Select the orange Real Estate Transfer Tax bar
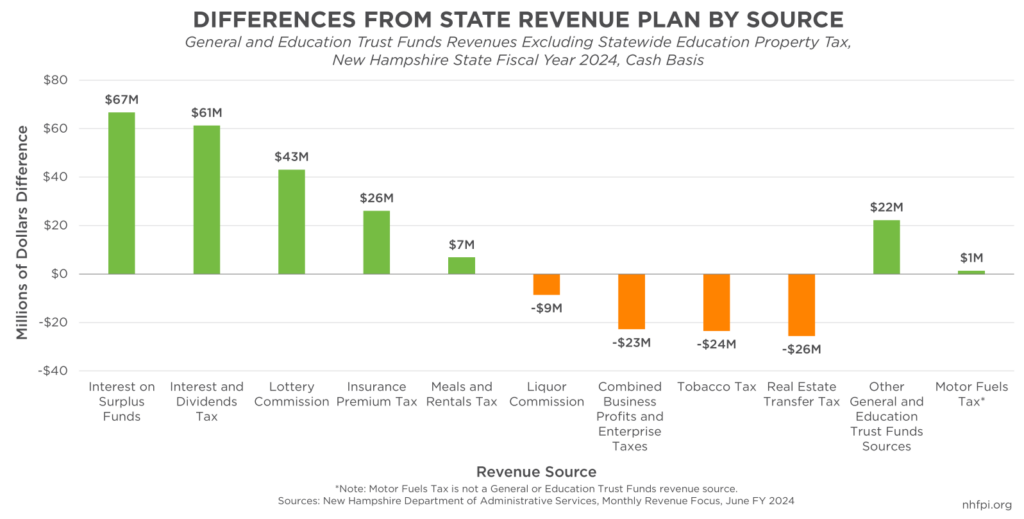This screenshot has width=1024, height=519. (x=801, y=304)
